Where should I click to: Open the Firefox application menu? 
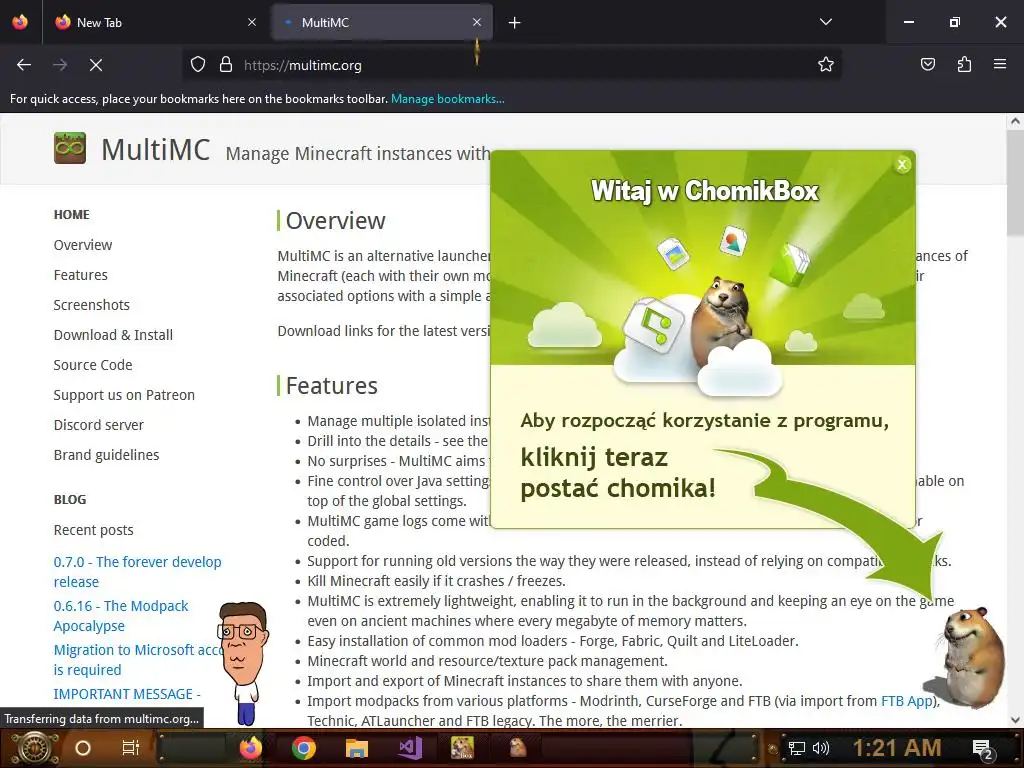coord(1000,64)
